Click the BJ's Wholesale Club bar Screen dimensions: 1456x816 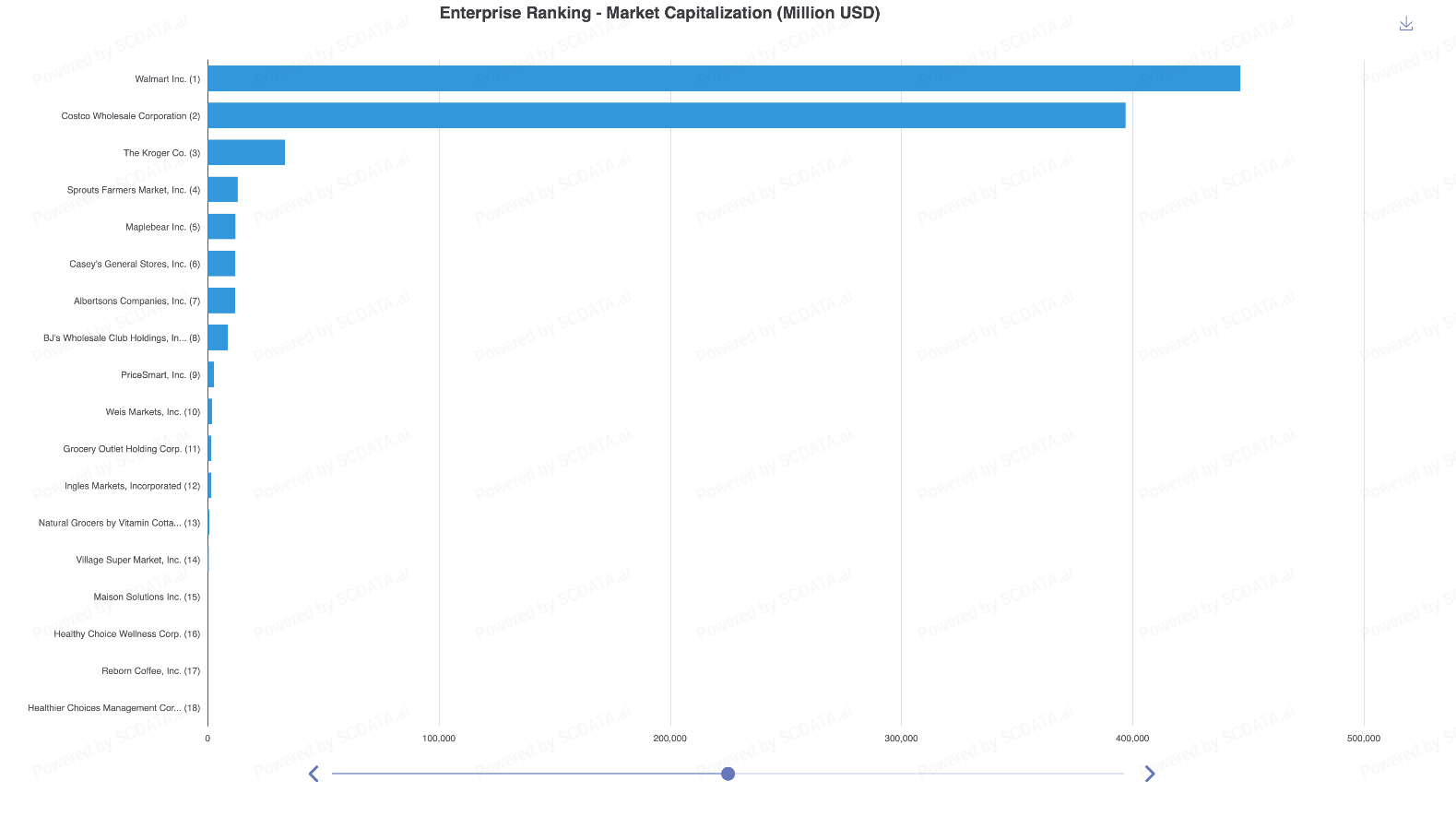(218, 337)
